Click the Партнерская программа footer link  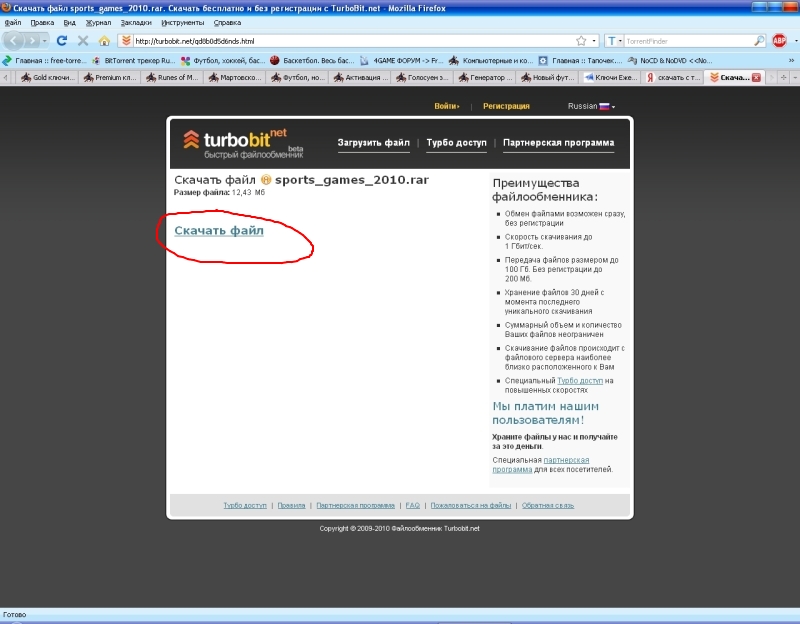tap(356, 505)
